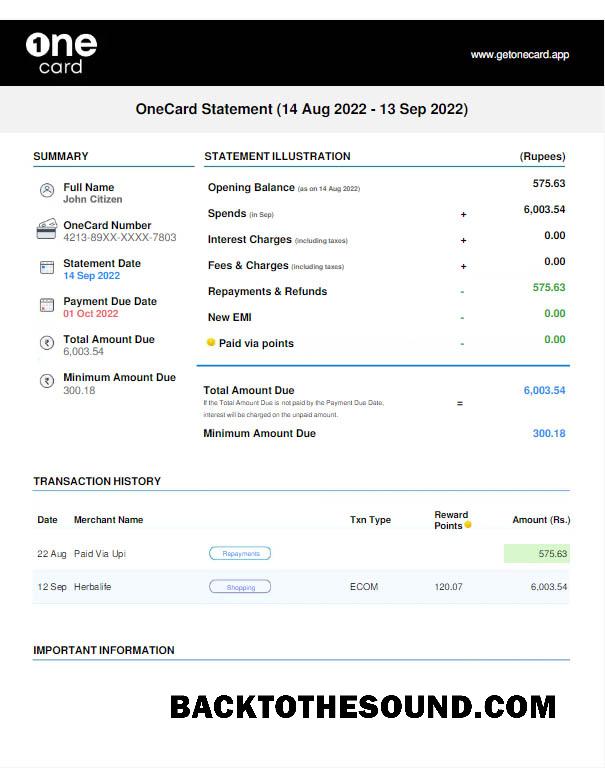
Task: Select merchant Paid Via Upi
Action: [x=100, y=553]
